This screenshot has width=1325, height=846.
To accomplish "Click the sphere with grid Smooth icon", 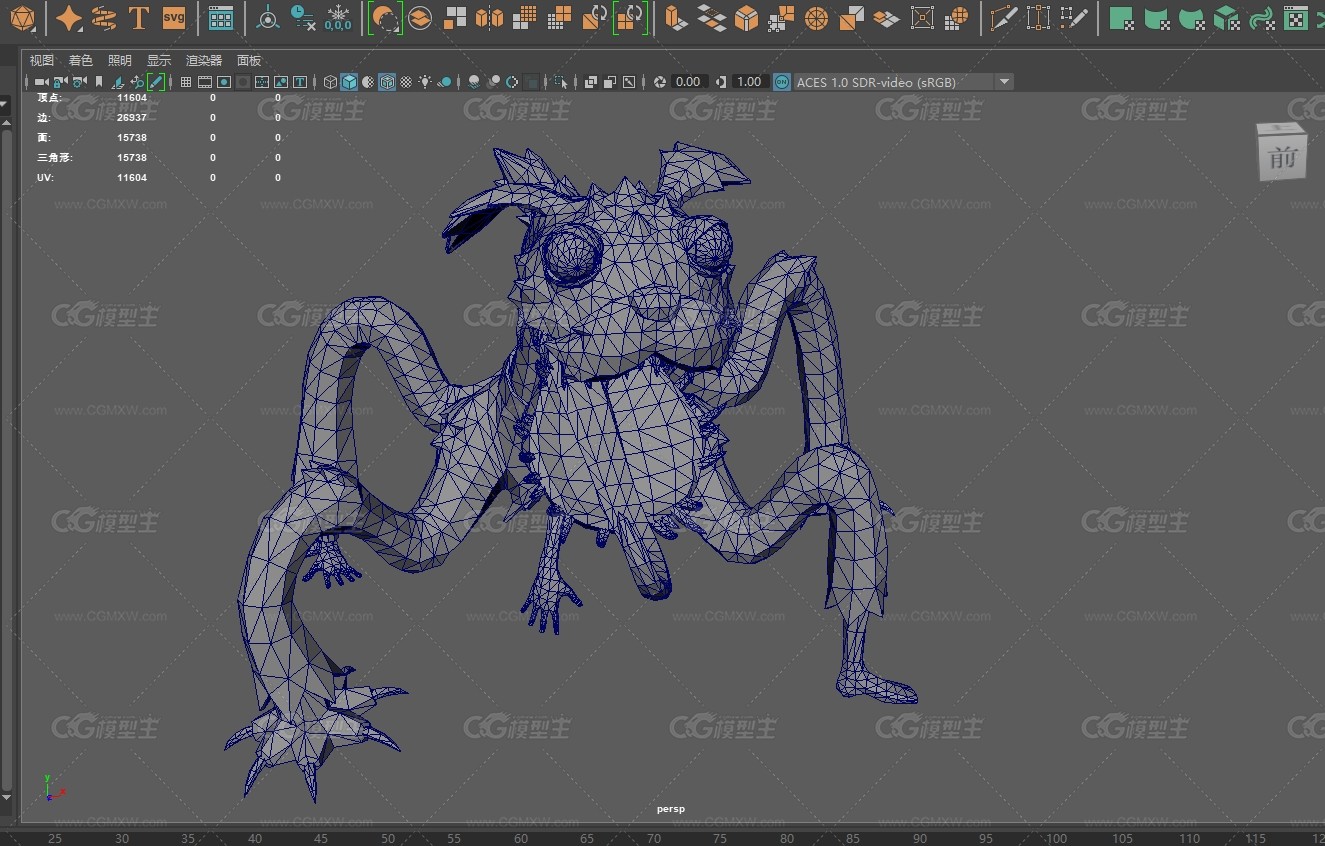I will [x=957, y=17].
